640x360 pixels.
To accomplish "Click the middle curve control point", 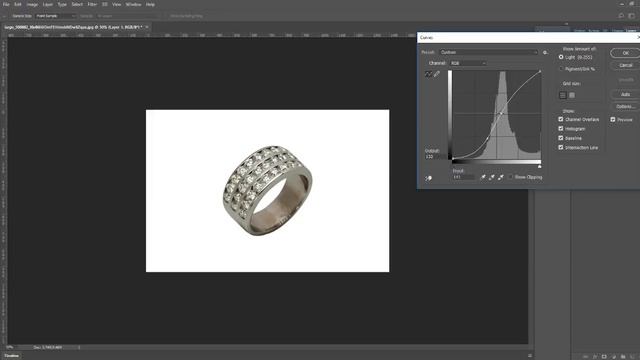I will pos(501,113).
